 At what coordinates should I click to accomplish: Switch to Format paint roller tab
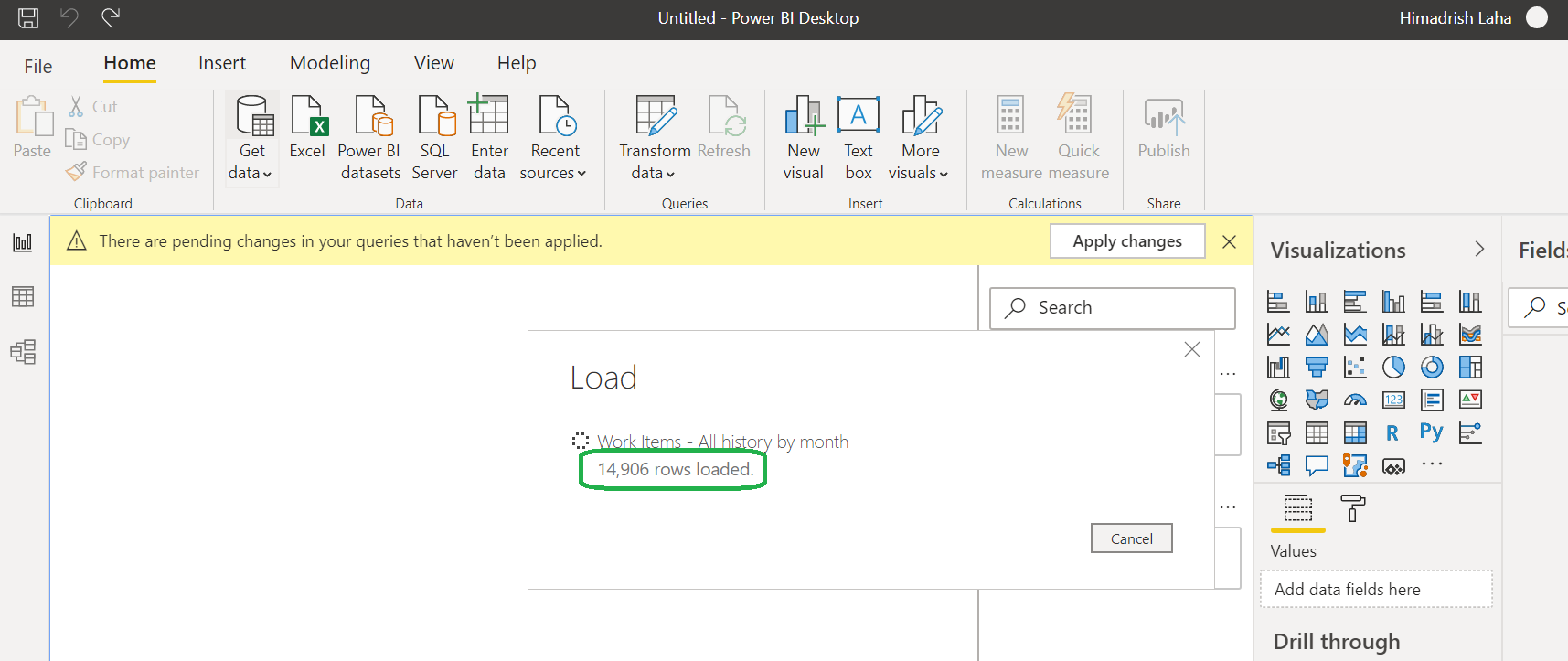(1352, 507)
